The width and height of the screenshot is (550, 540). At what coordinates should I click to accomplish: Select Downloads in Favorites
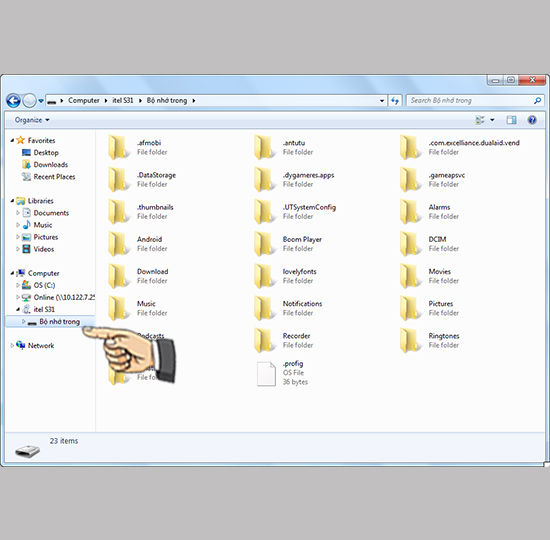50,165
